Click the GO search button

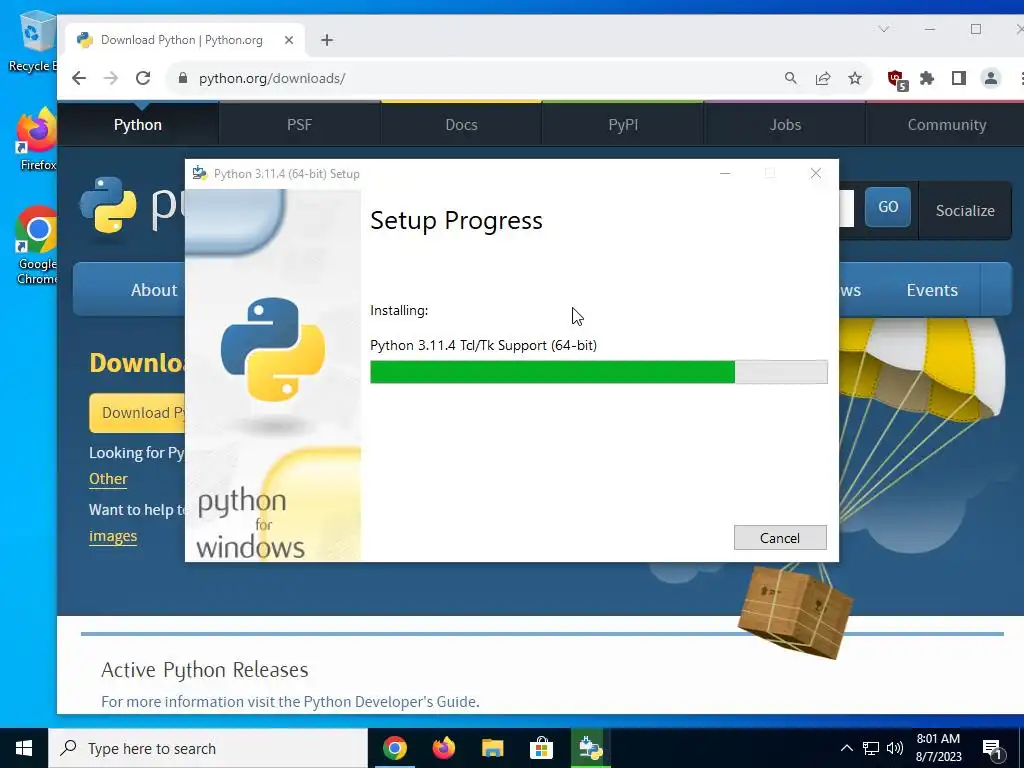click(888, 207)
